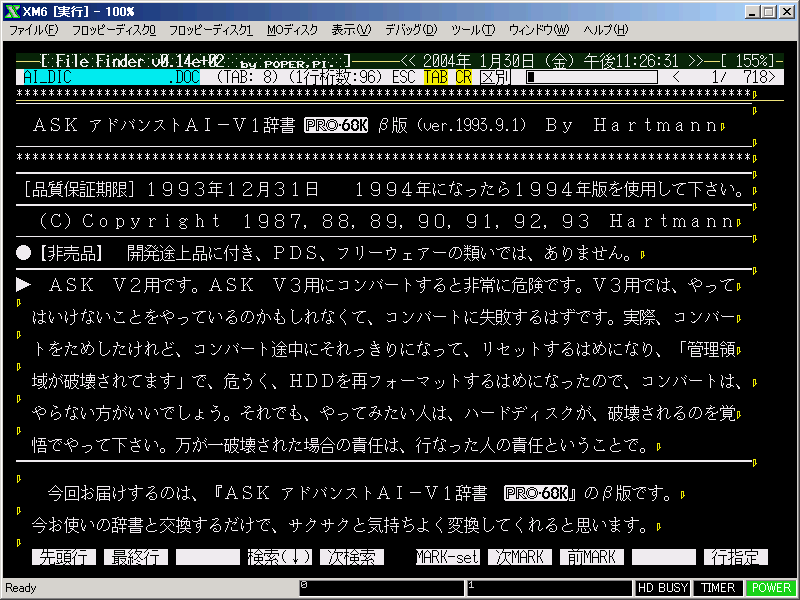
Task: Click the XM6 application icon in title bar
Action: pyautogui.click(x=12, y=11)
